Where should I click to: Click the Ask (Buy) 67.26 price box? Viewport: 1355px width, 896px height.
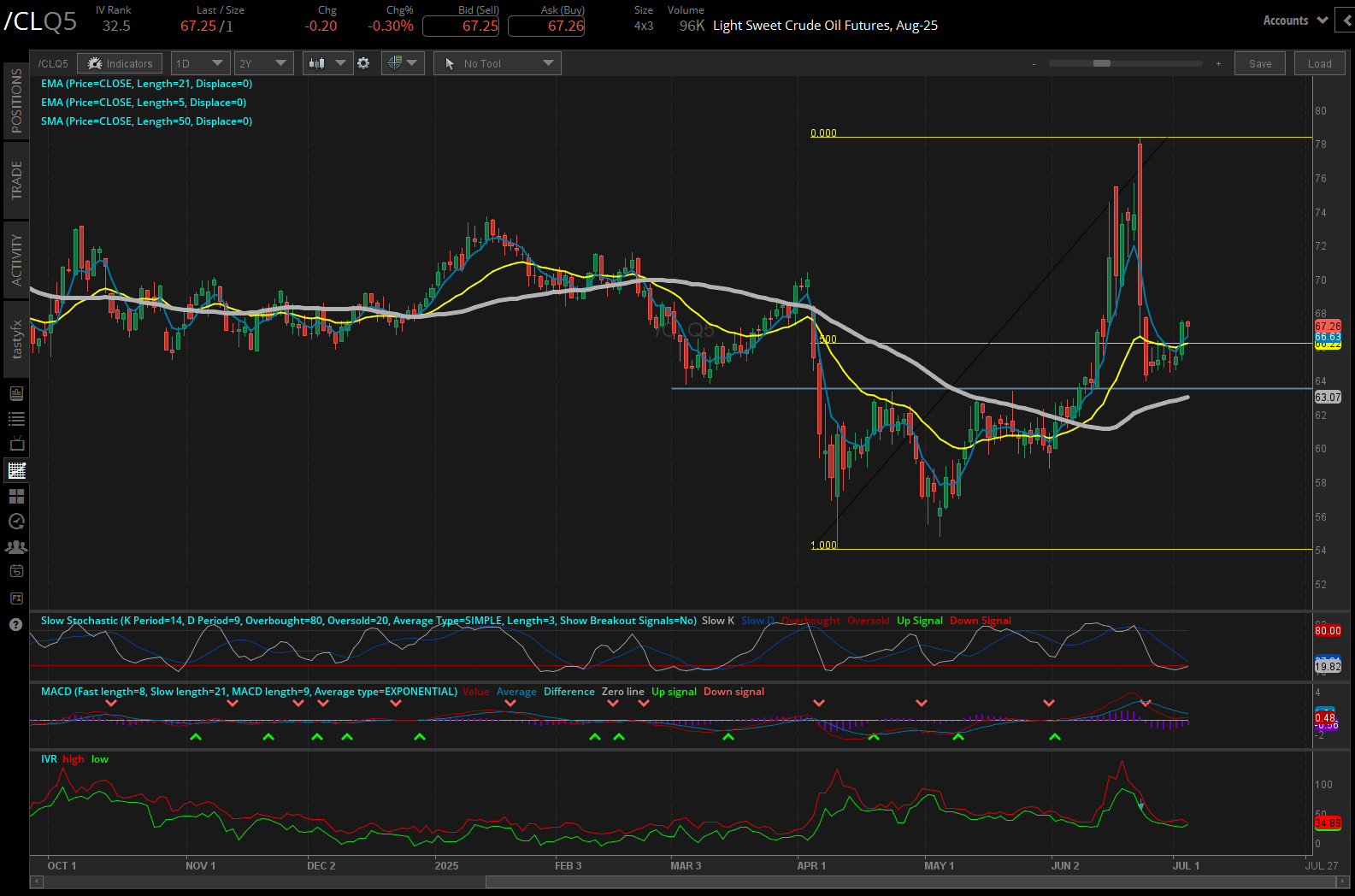pos(546,27)
